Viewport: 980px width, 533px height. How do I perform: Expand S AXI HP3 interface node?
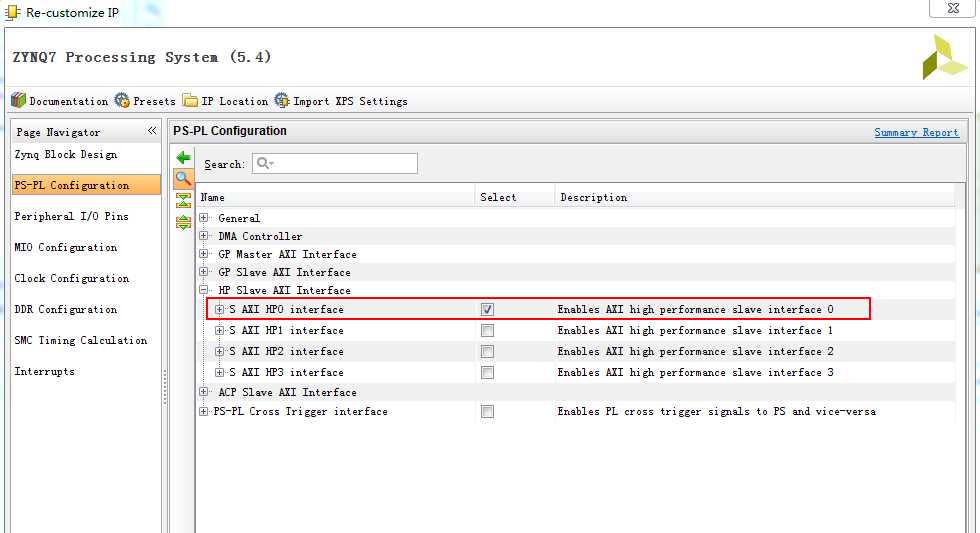(219, 372)
